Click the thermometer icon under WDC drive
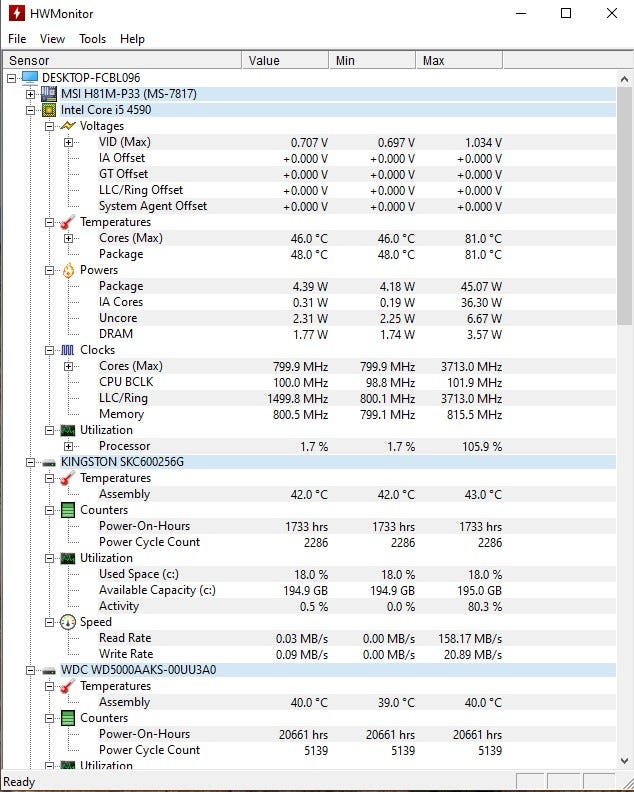The height and width of the screenshot is (792, 634). point(68,686)
